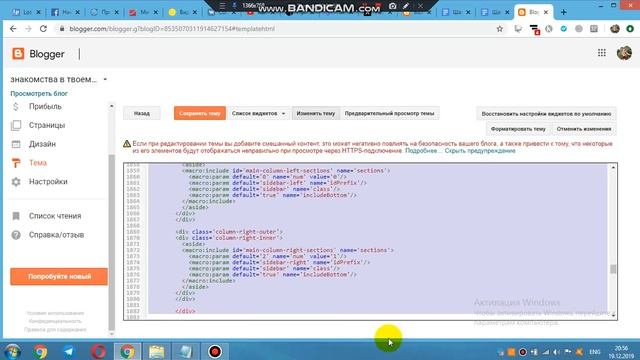Open Прибыль in the sidebar
Screen dimensions: 640x360
tap(45, 107)
